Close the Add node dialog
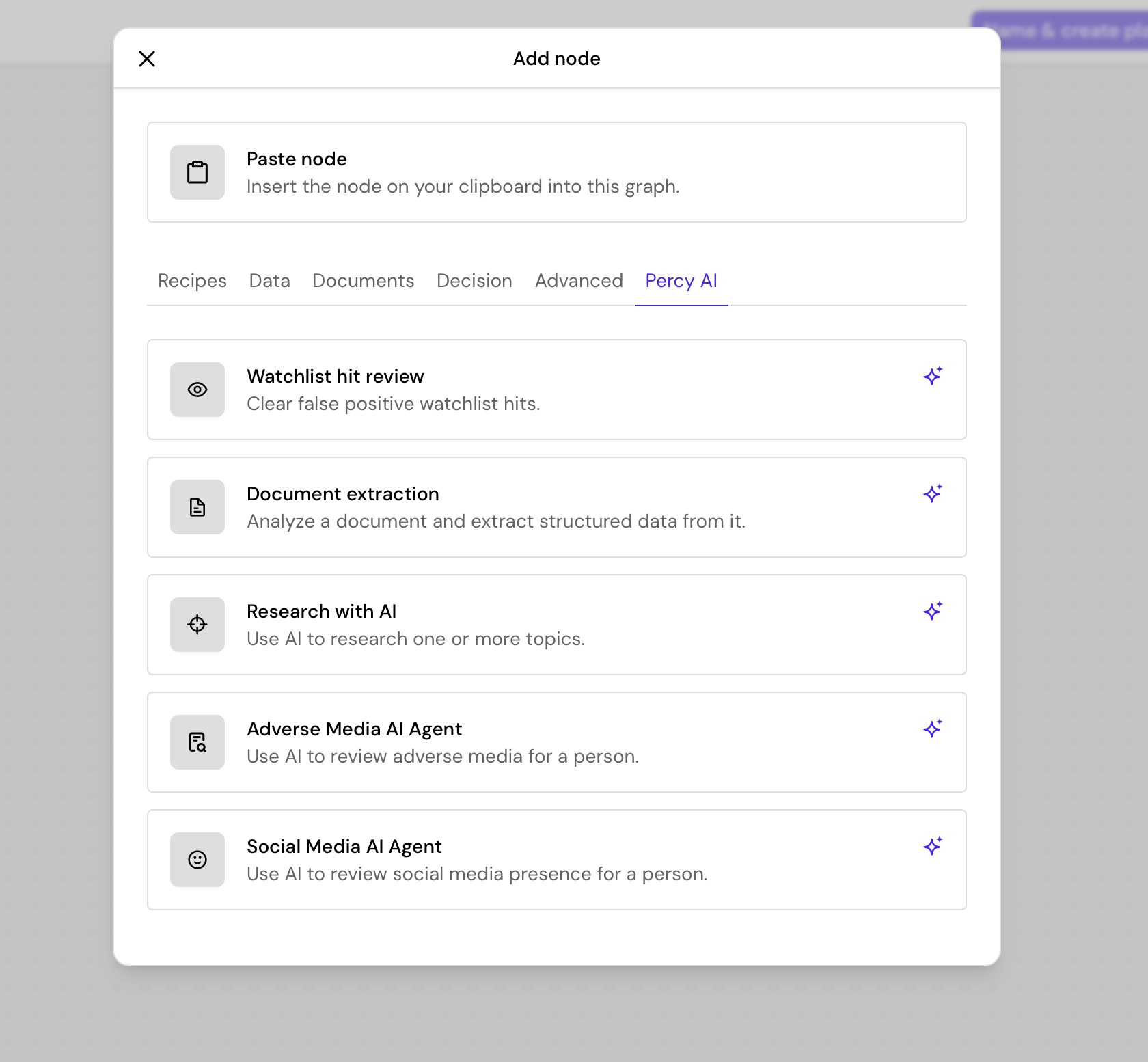 pos(147,59)
